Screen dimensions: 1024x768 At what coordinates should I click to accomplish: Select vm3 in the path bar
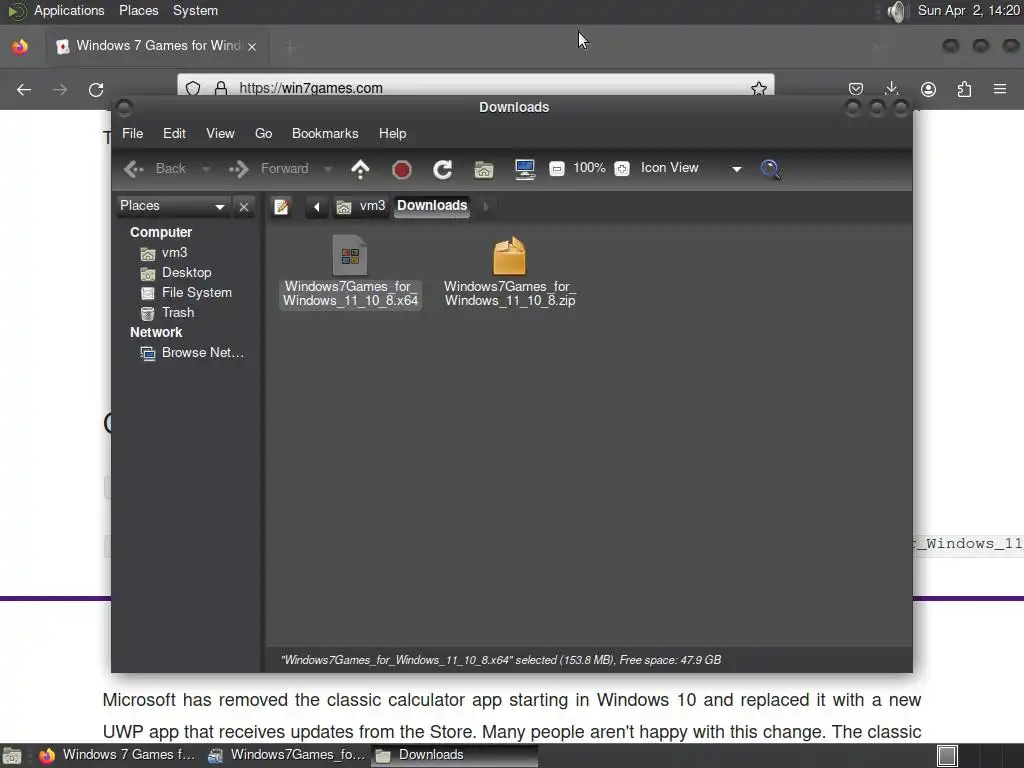[361, 206]
